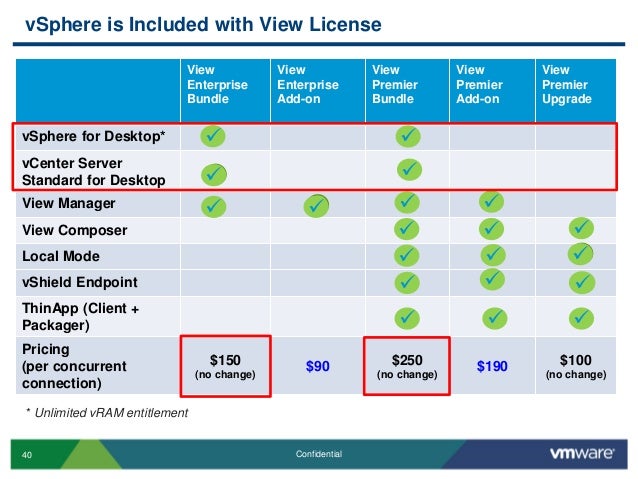The width and height of the screenshot is (638, 479).
Task: Click the vShield Endpoint row label
Action: [x=80, y=282]
